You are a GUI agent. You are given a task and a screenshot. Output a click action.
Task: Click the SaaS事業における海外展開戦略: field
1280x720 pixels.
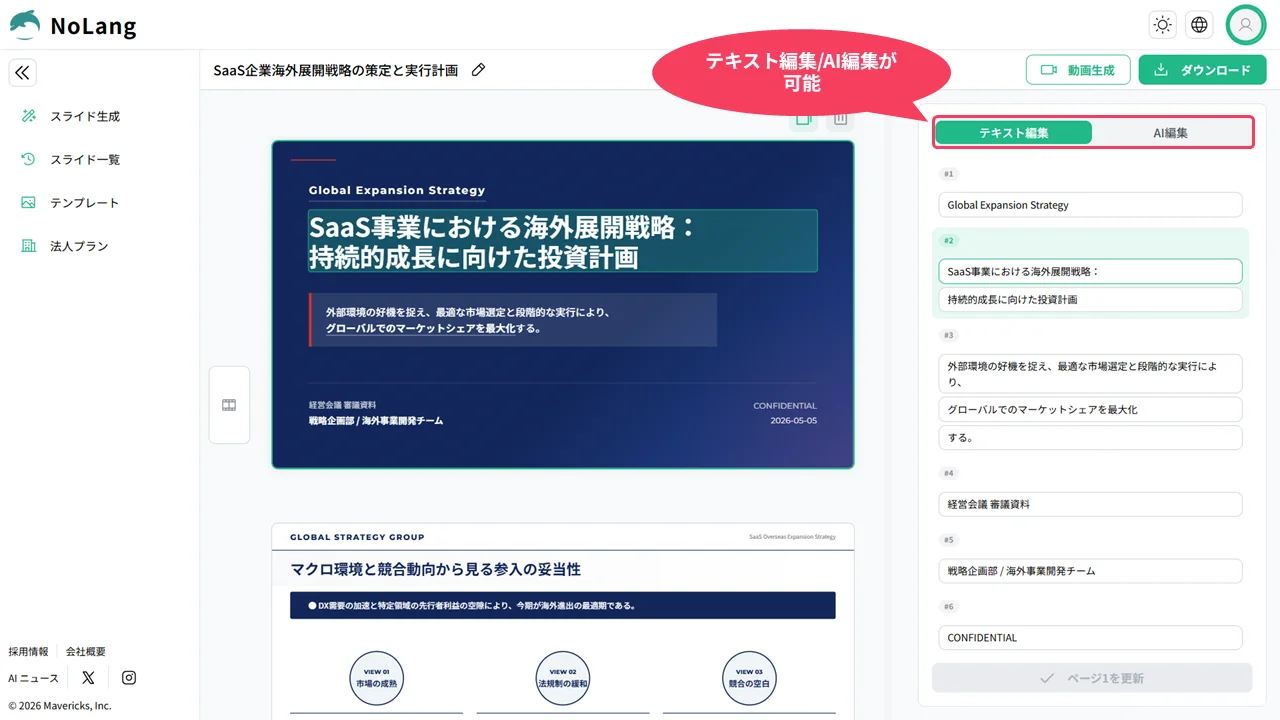(x=1090, y=271)
